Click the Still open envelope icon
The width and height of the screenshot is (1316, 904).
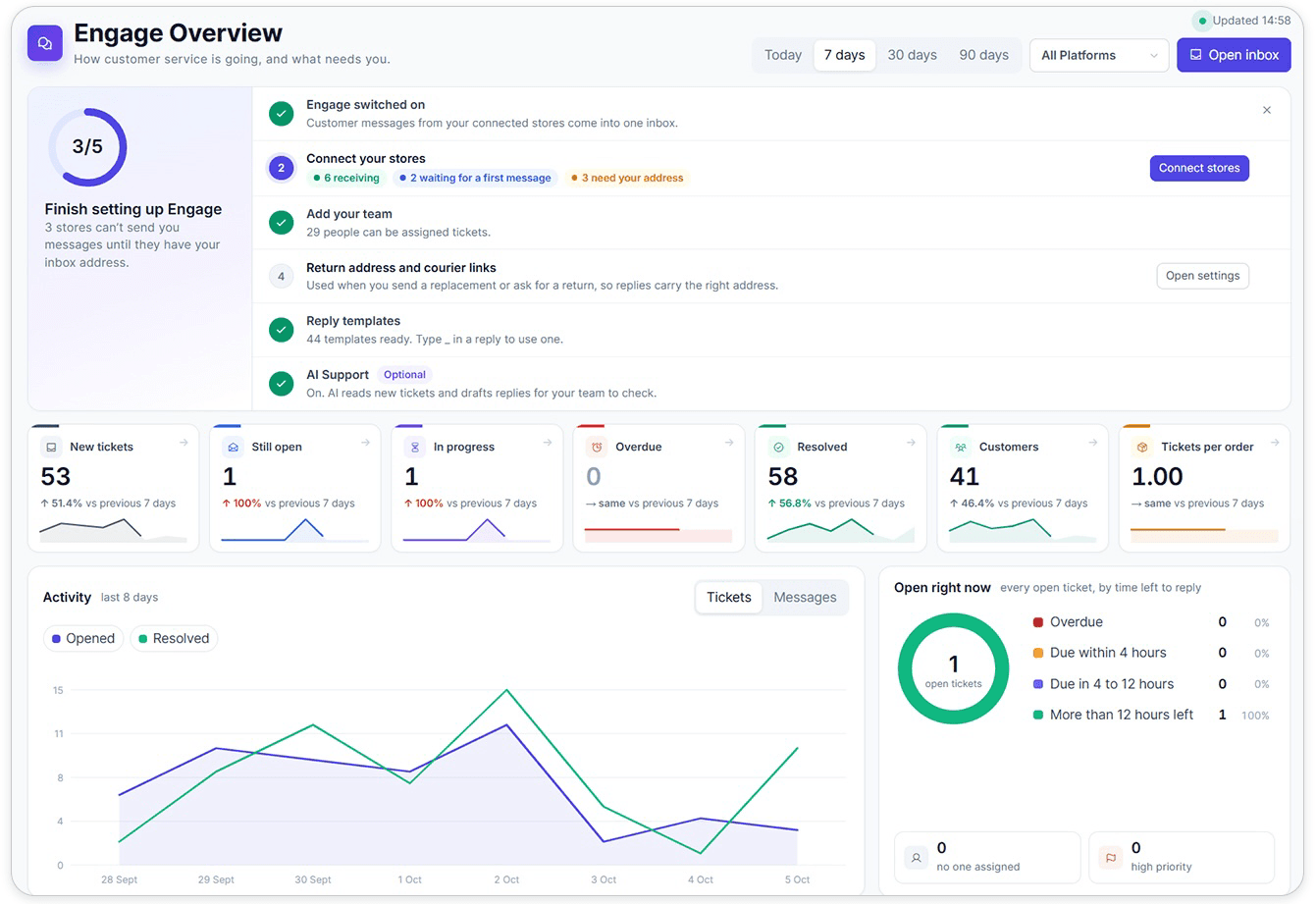[233, 447]
